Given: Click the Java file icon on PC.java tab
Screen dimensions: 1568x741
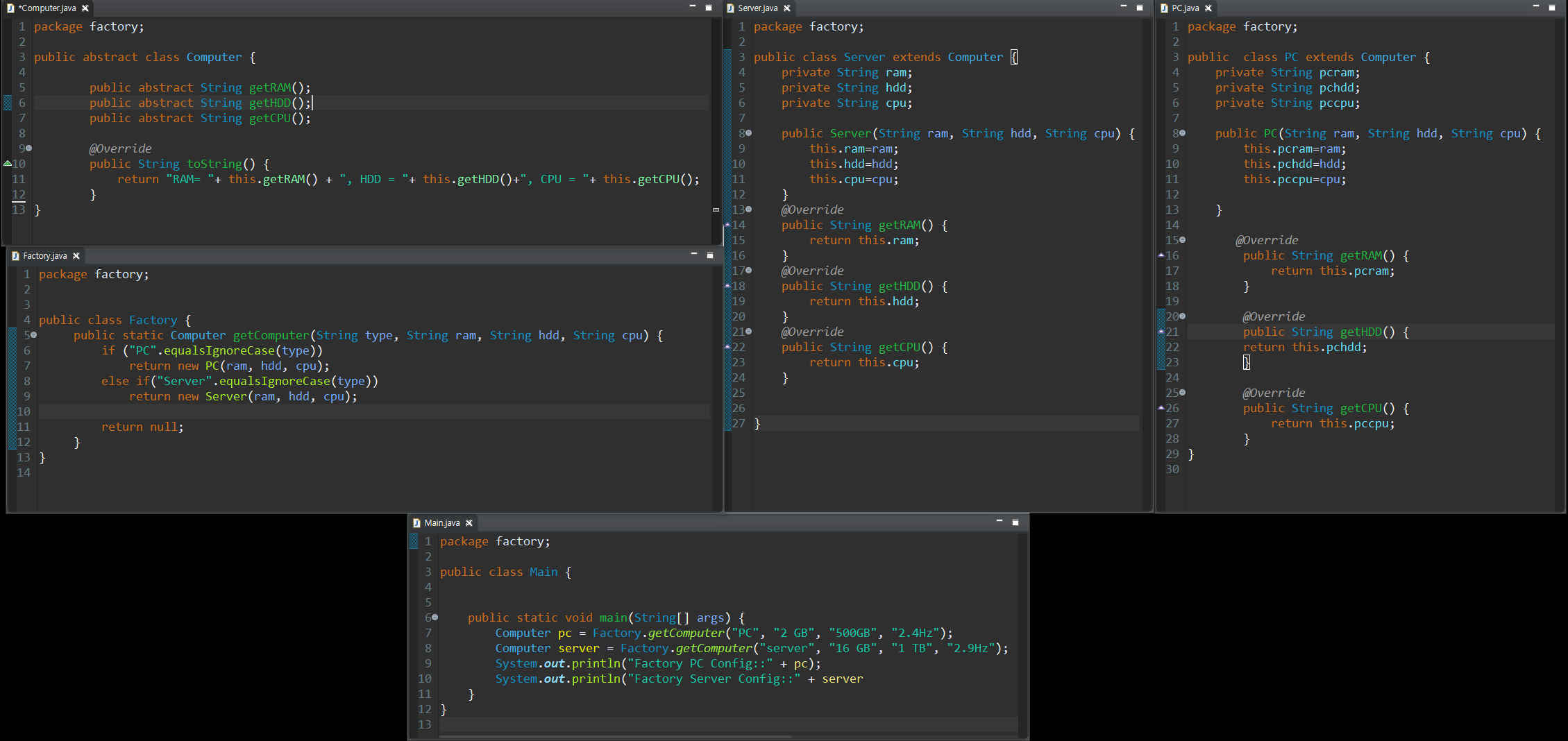Looking at the screenshot, I should pyautogui.click(x=1164, y=8).
